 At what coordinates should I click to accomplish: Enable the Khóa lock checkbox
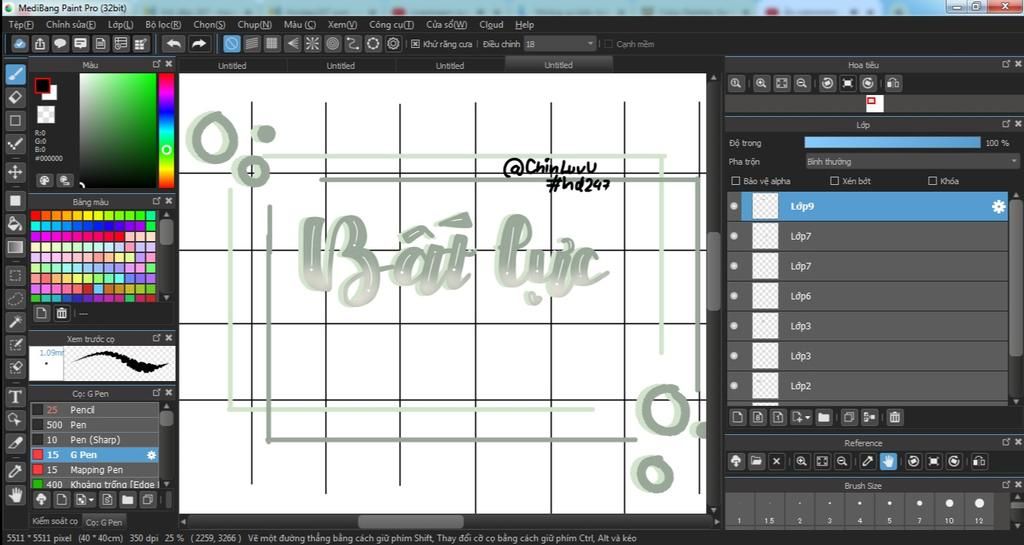(933, 181)
